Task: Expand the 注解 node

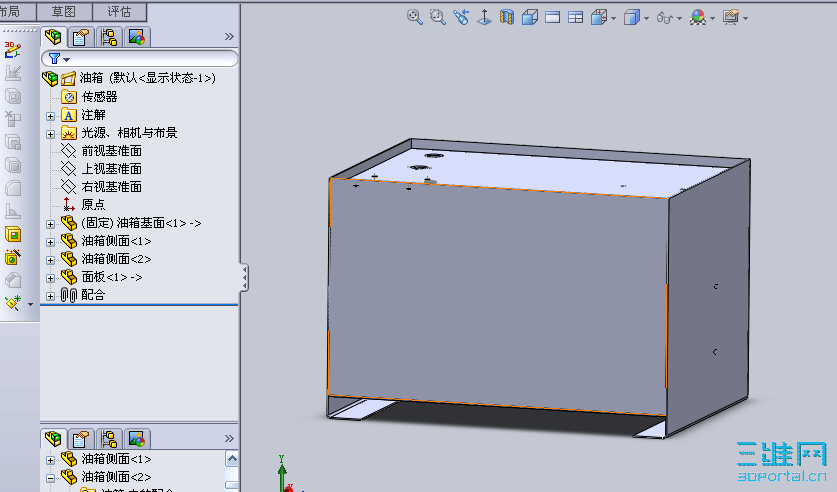Action: click(x=50, y=116)
